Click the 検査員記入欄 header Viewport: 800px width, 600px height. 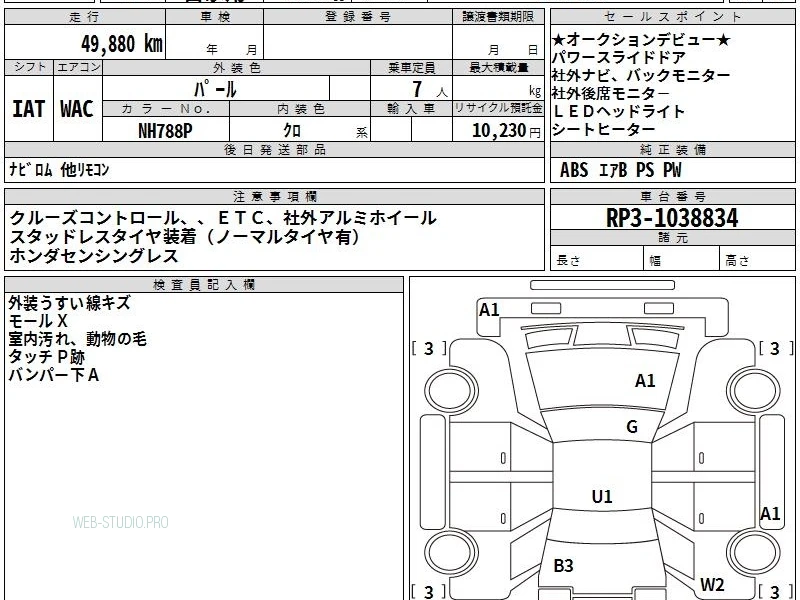pos(204,285)
